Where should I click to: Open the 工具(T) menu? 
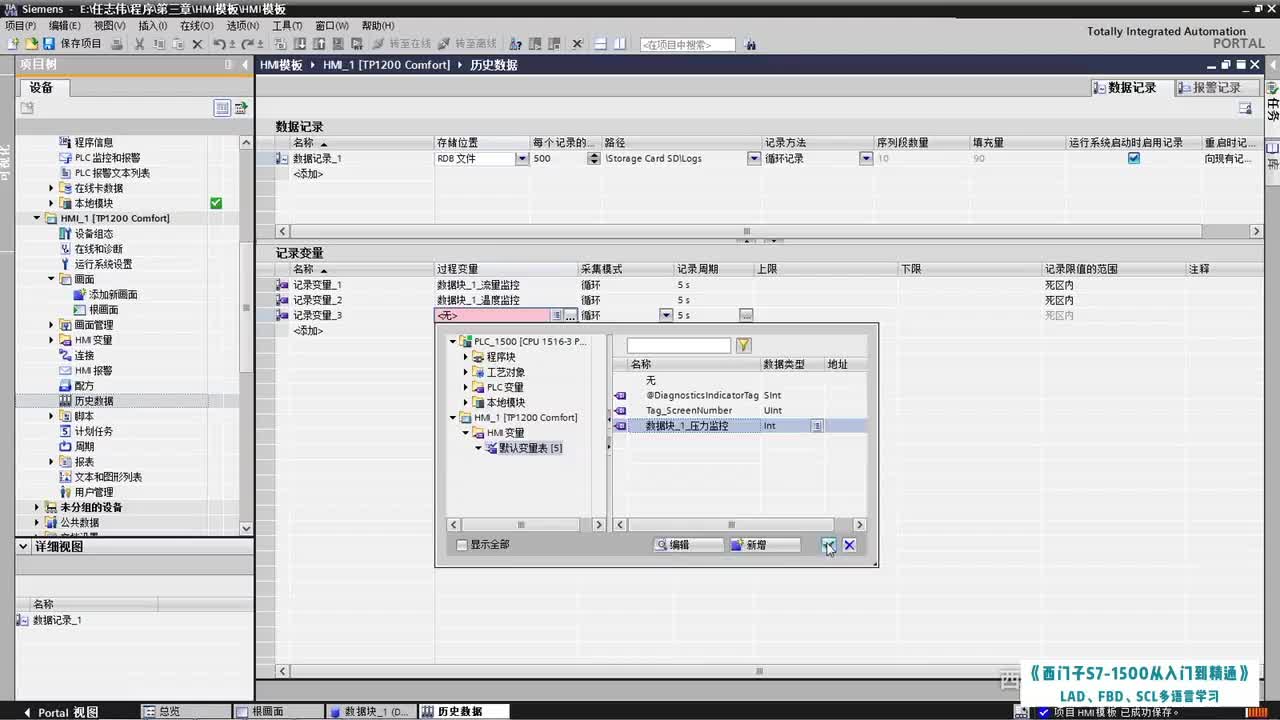[287, 26]
